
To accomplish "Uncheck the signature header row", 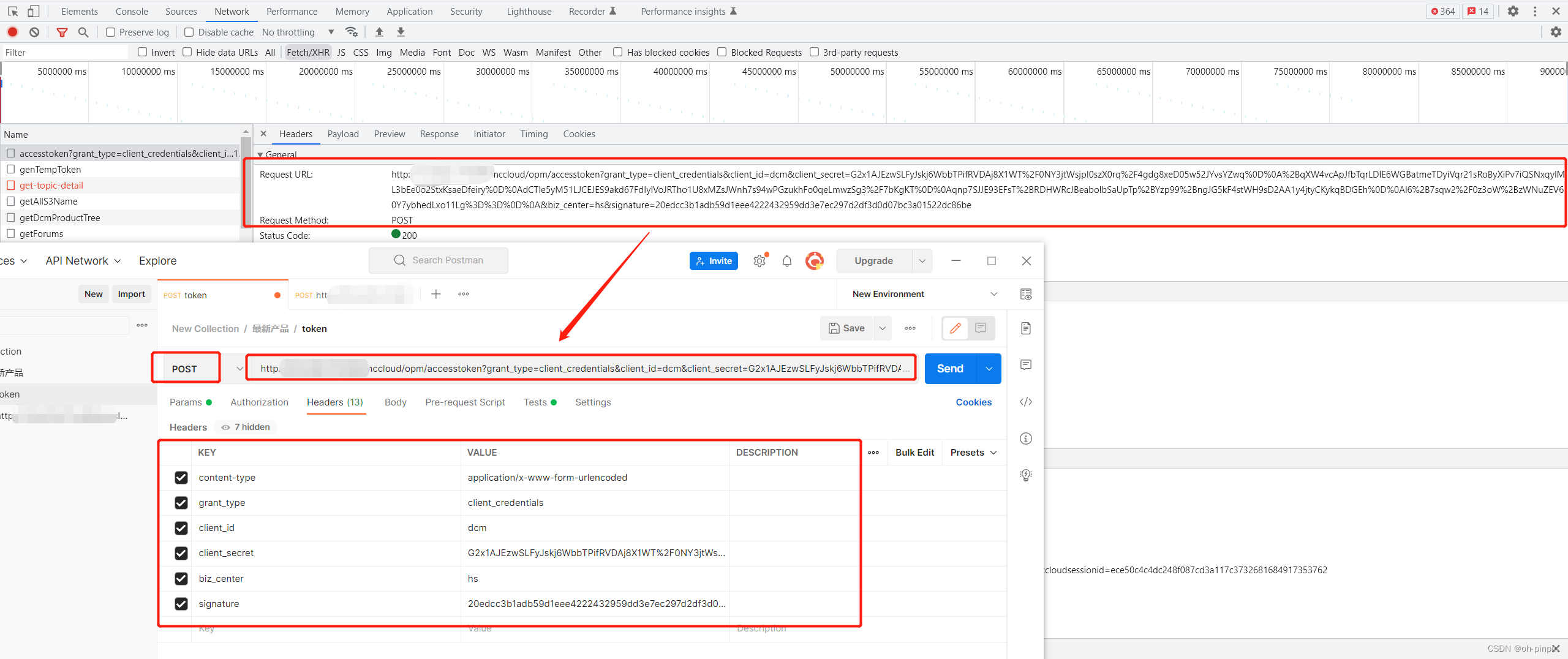I will pos(181,604).
